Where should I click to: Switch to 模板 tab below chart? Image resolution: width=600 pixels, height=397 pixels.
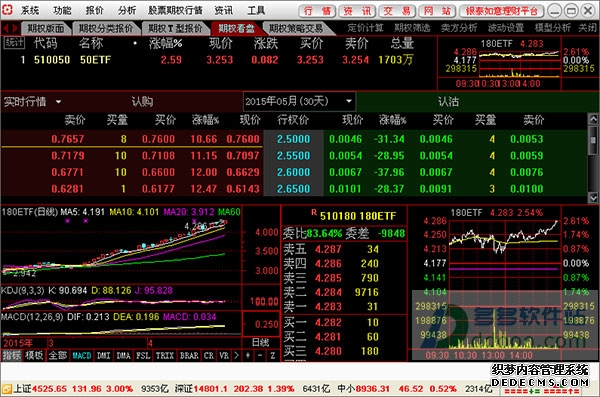(x=34, y=356)
